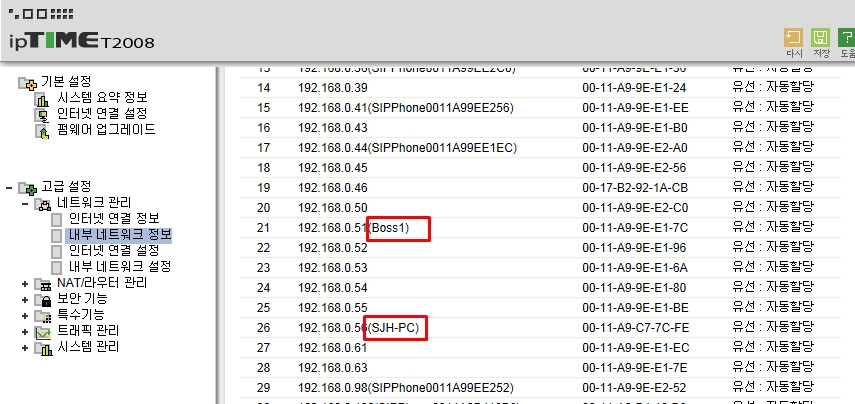This screenshot has width=855, height=404.
Task: Click row number 28
Action: click(263, 368)
